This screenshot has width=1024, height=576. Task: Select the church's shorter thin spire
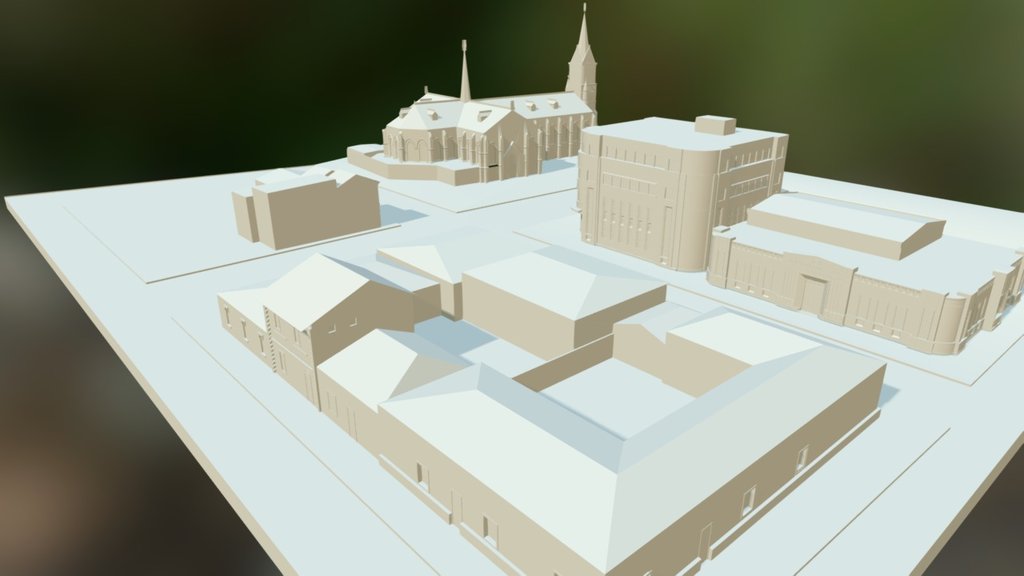(465, 71)
